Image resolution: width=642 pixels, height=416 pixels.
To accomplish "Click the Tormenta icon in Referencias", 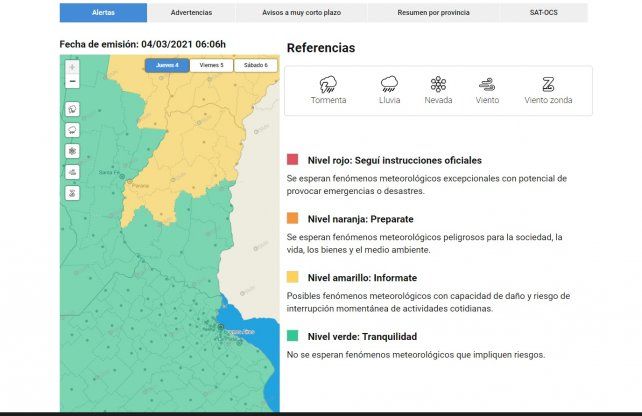I will pyautogui.click(x=328, y=84).
